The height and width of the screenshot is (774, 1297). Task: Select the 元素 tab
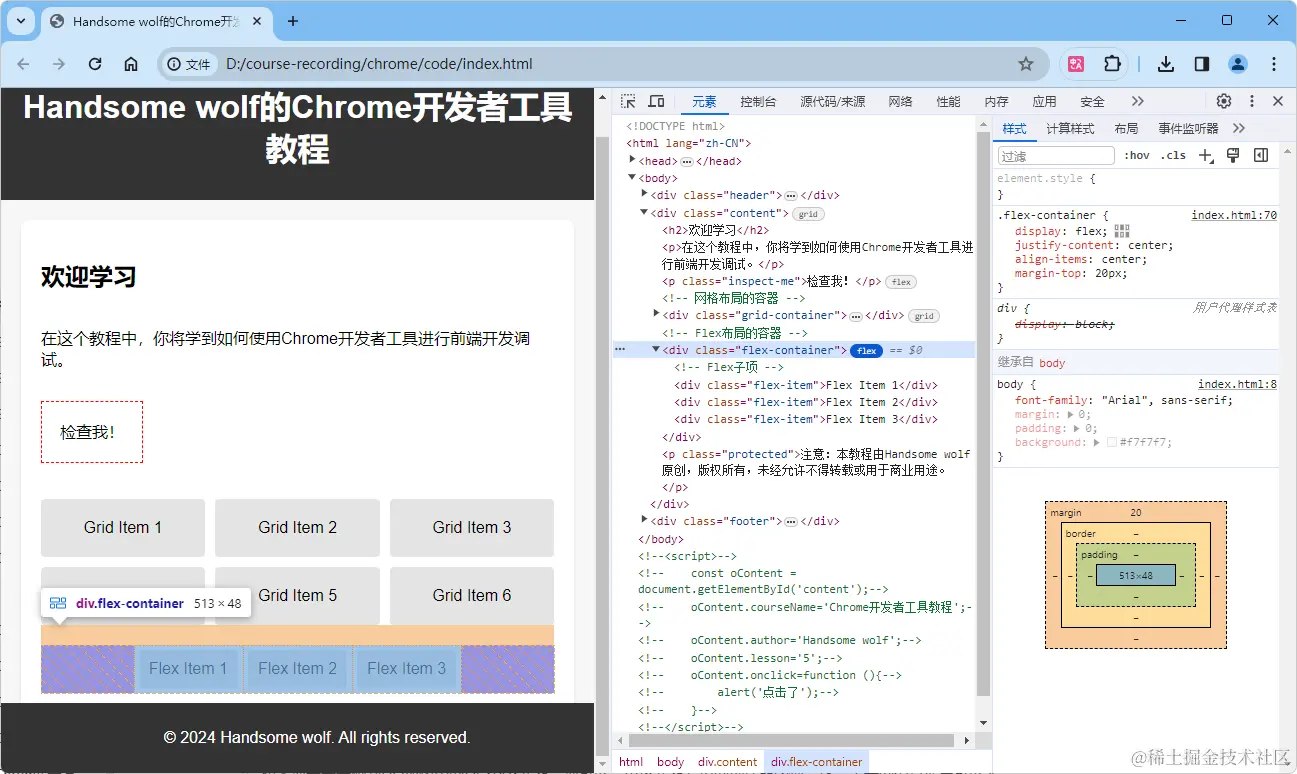704,101
